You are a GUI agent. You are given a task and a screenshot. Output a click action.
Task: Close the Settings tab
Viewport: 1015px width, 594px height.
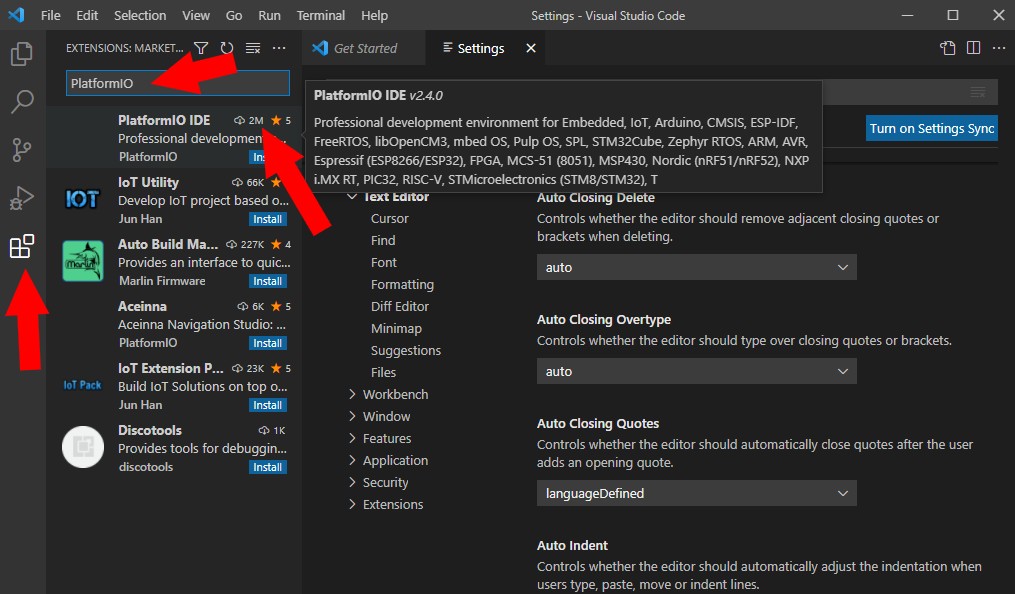pos(531,48)
